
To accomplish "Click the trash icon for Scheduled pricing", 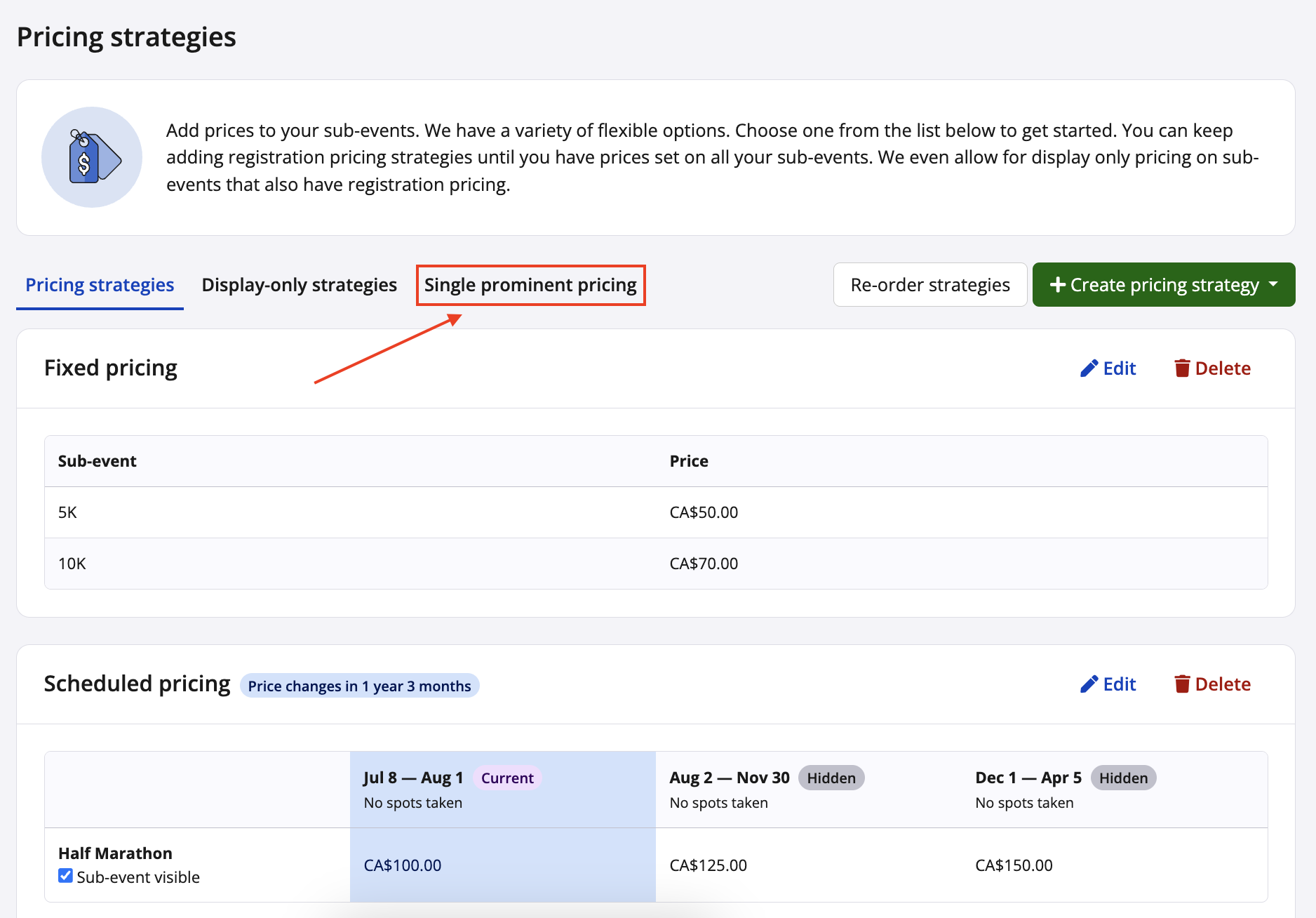I will pos(1182,684).
